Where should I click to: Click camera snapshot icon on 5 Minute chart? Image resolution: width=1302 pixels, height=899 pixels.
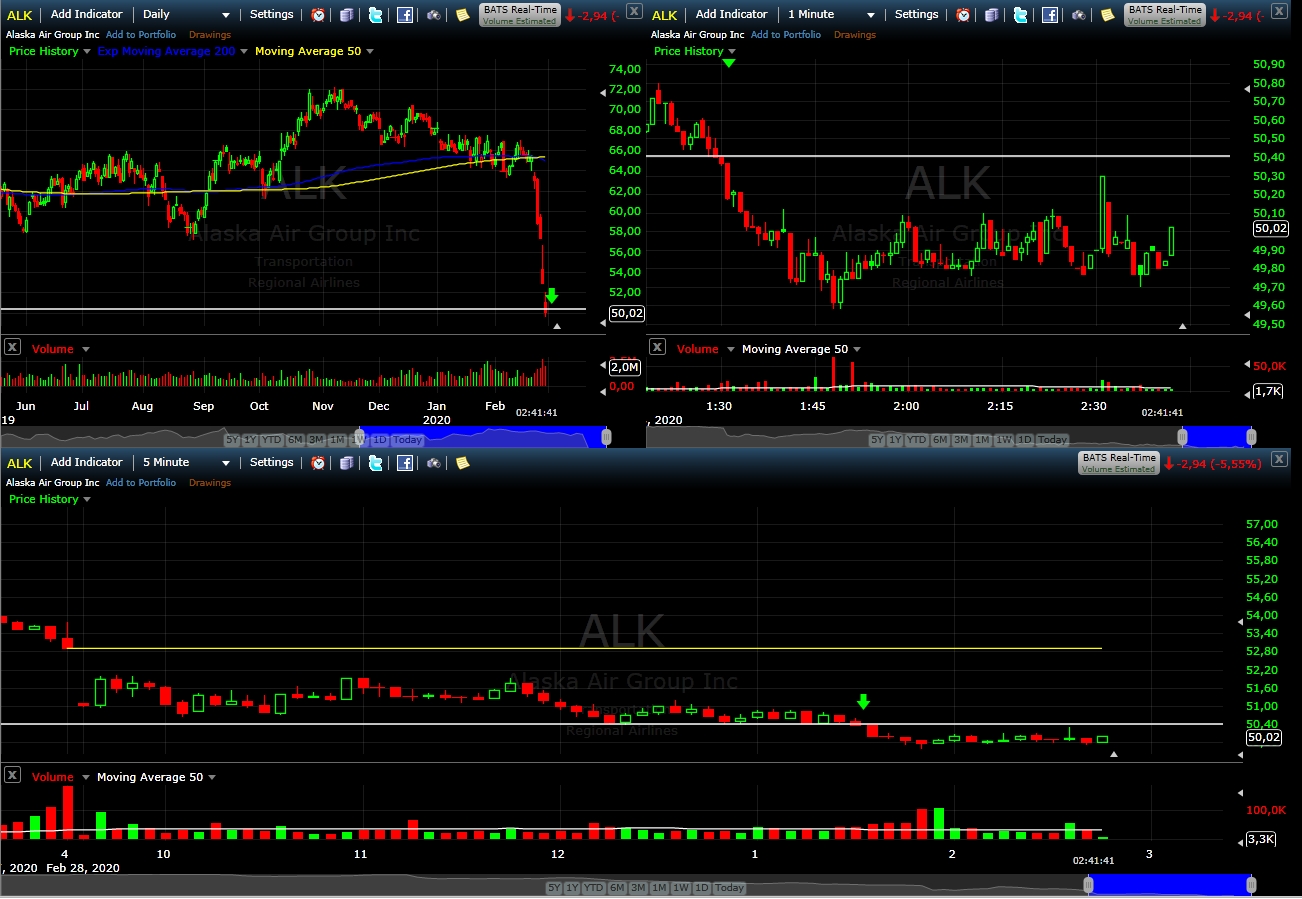(x=434, y=463)
